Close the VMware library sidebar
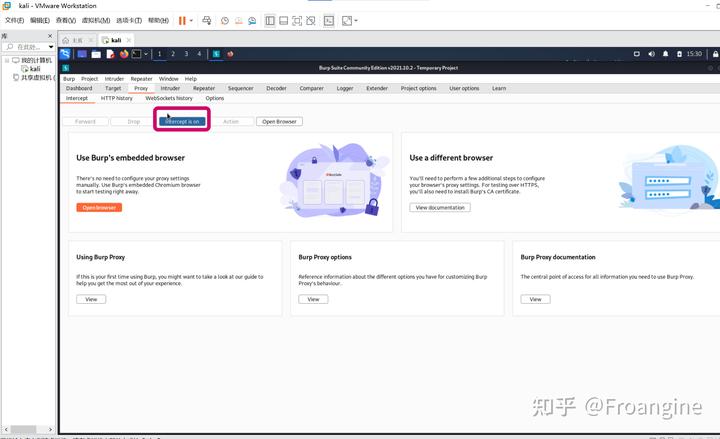The image size is (720, 439). pyautogui.click(x=50, y=36)
